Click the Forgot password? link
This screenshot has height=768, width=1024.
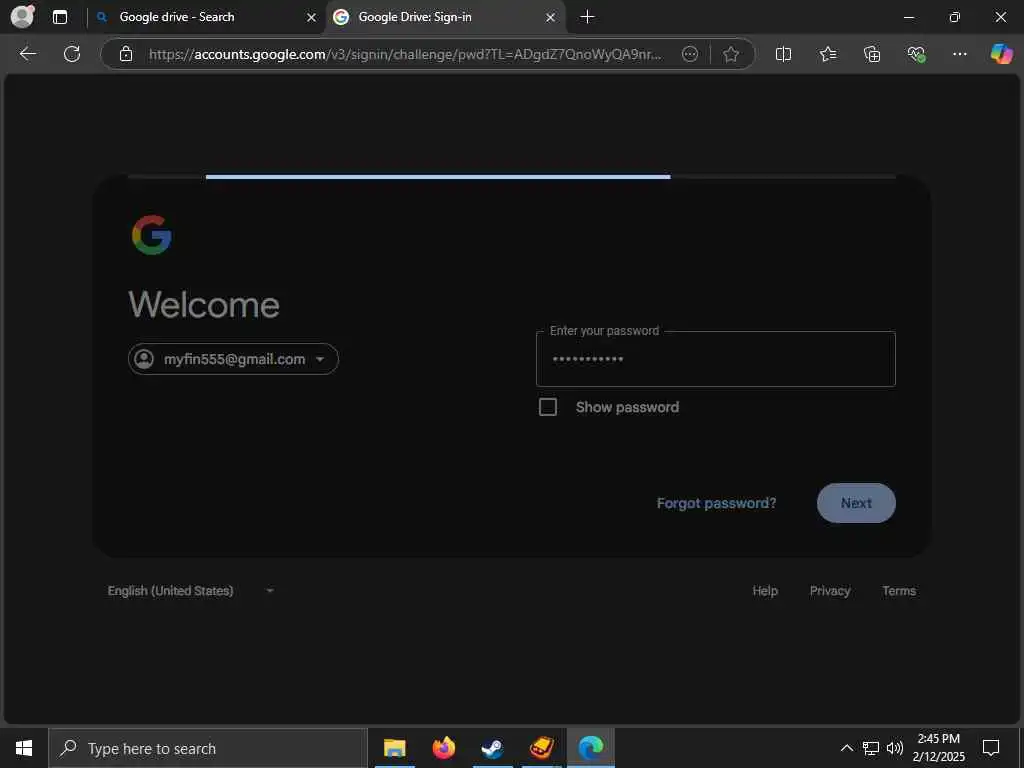pos(716,503)
